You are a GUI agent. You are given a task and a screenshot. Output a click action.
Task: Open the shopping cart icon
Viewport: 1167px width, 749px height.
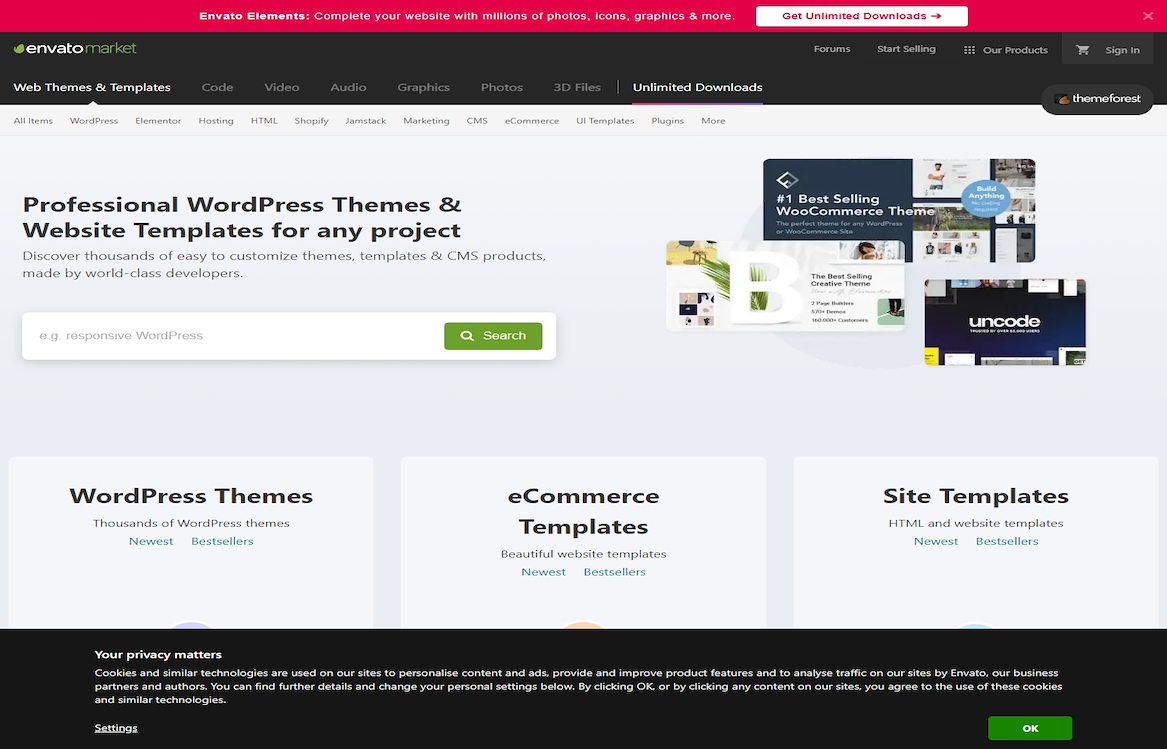coord(1082,50)
